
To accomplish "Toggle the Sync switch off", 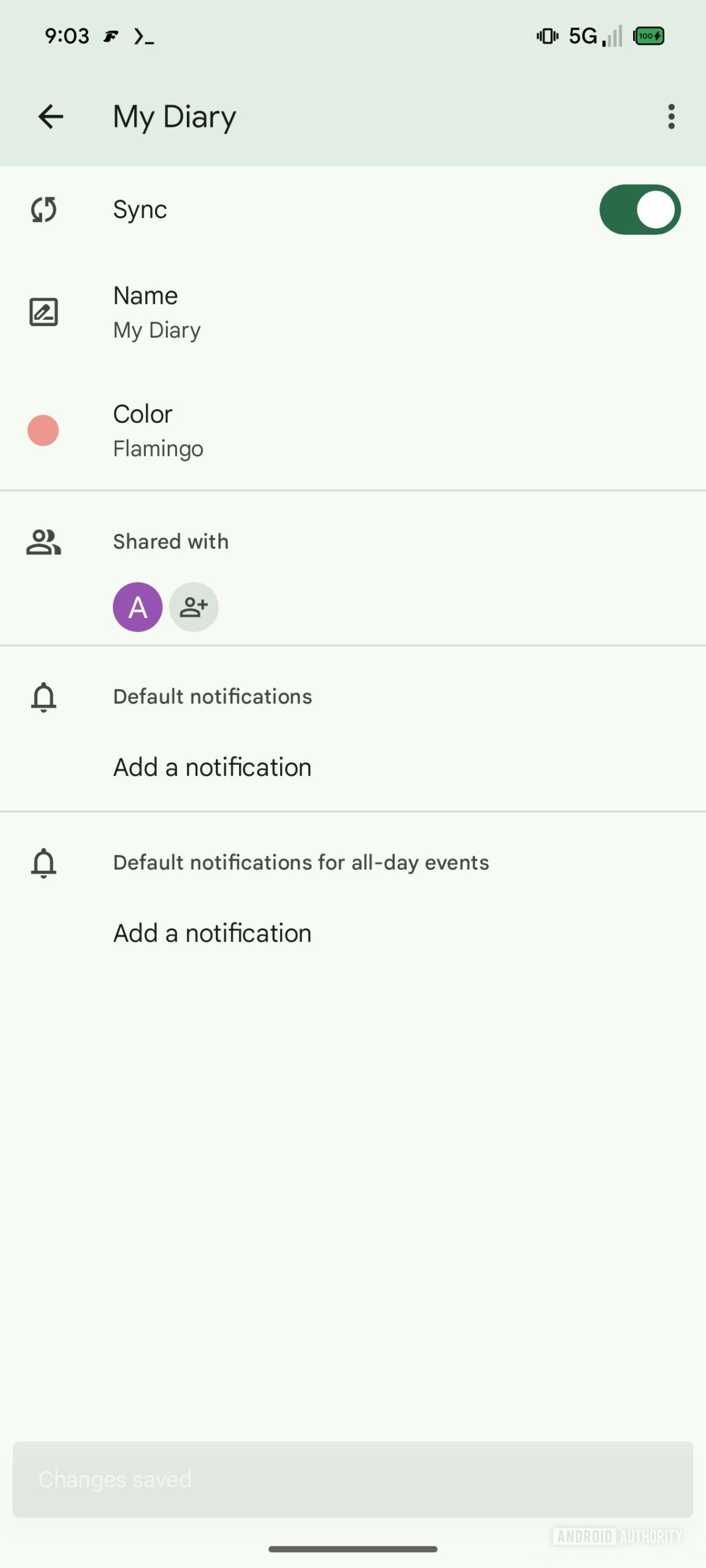I will click(x=639, y=209).
